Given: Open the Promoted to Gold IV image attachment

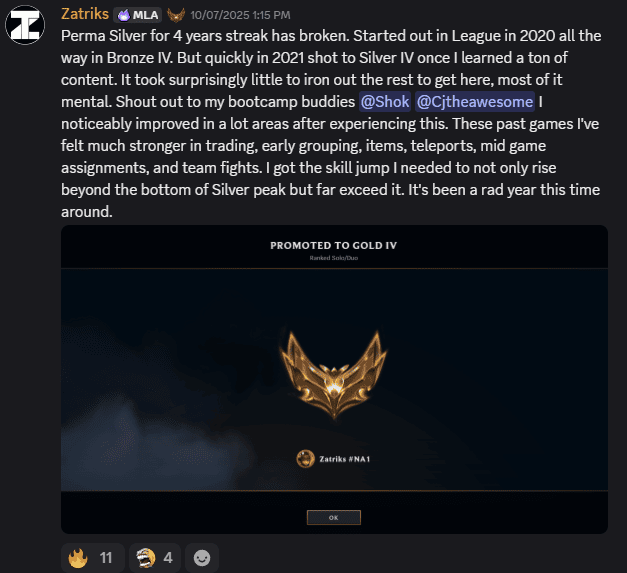Looking at the screenshot, I should tap(334, 379).
